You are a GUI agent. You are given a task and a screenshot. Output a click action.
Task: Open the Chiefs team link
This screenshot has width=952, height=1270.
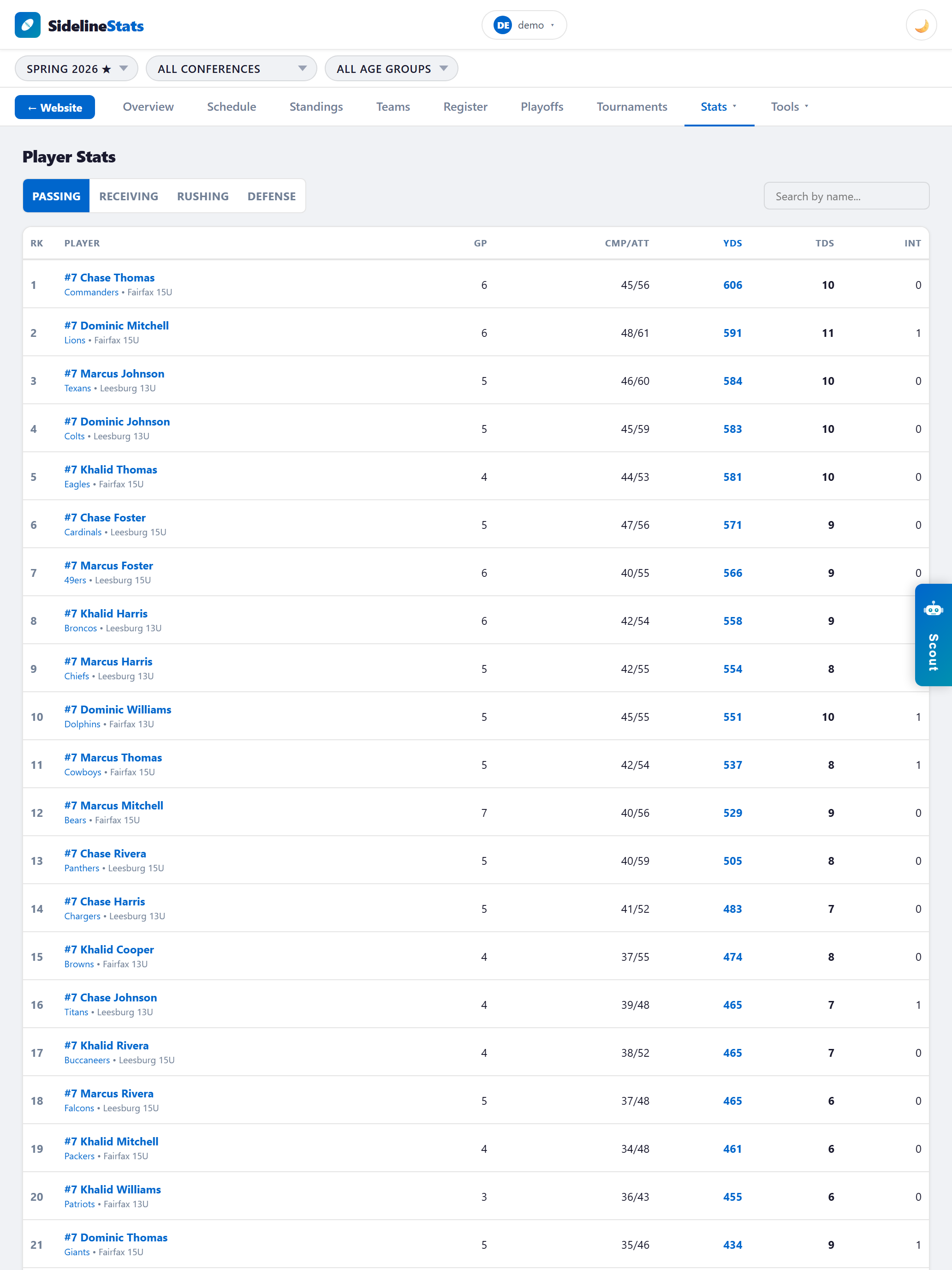(x=76, y=677)
